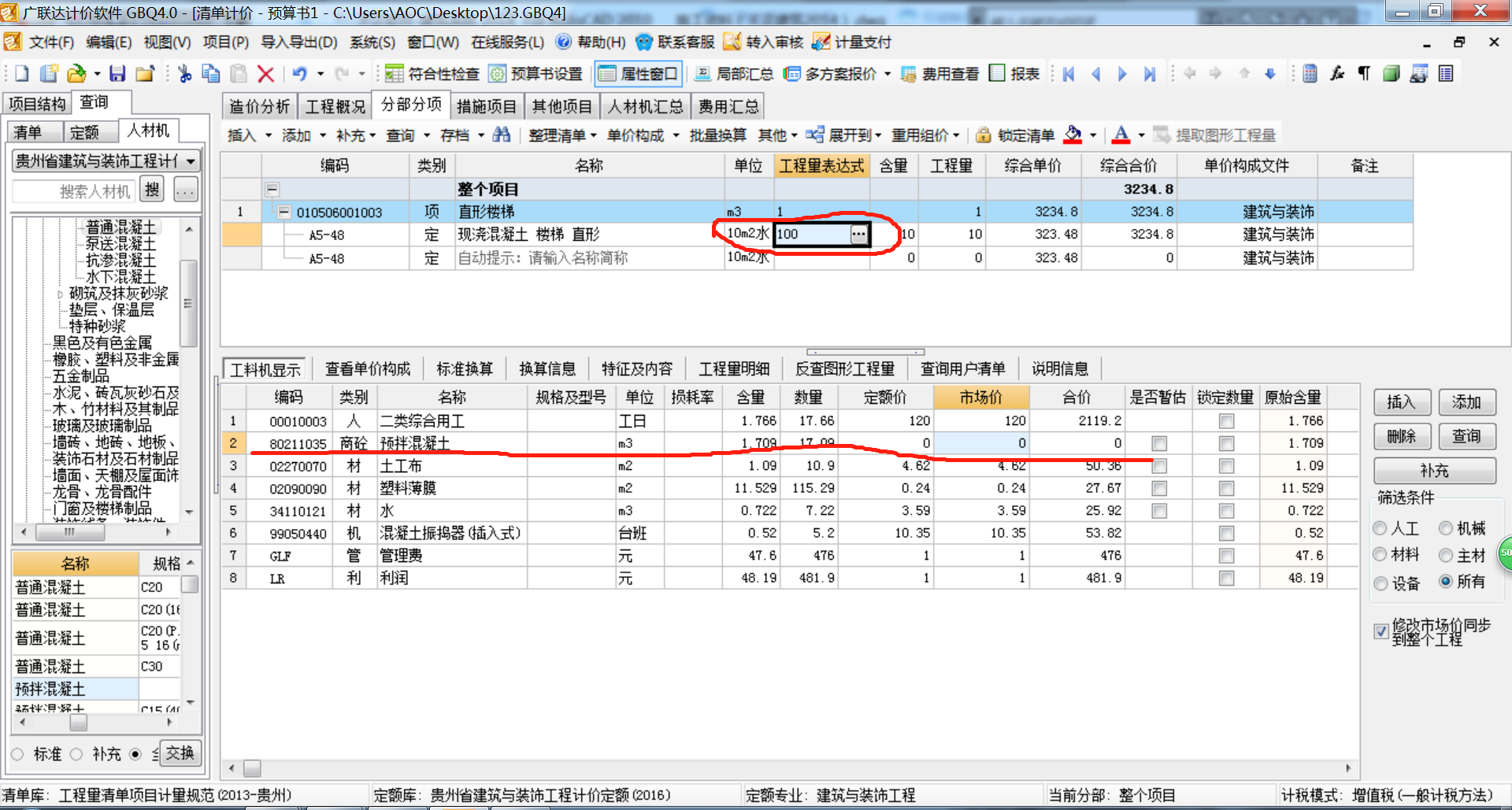This screenshot has width=1512, height=810.
Task: Click the blue floppy-disk Save icon
Action: [117, 74]
